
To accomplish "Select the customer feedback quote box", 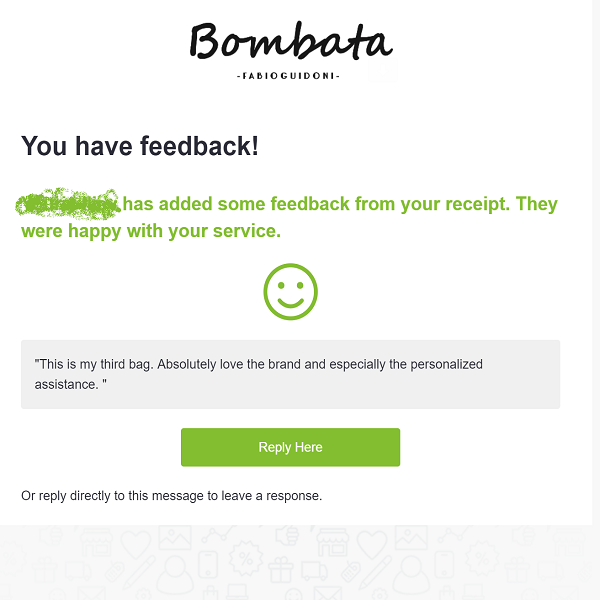I will (x=290, y=374).
